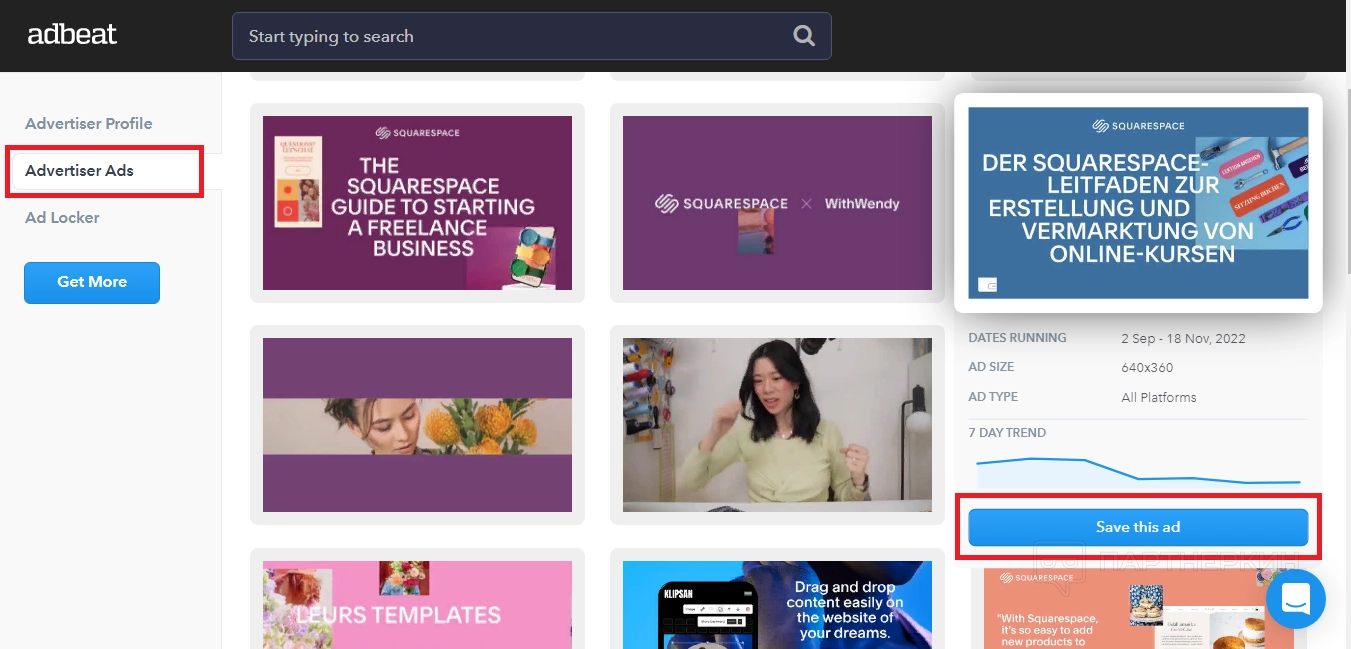
Task: Go to Ad Locker
Action: tap(62, 218)
